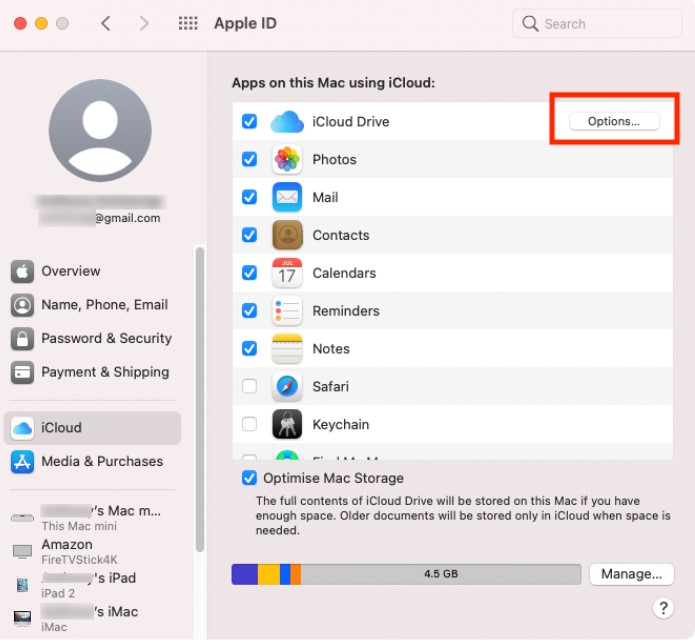Click the Safari compass icon

tap(287, 386)
